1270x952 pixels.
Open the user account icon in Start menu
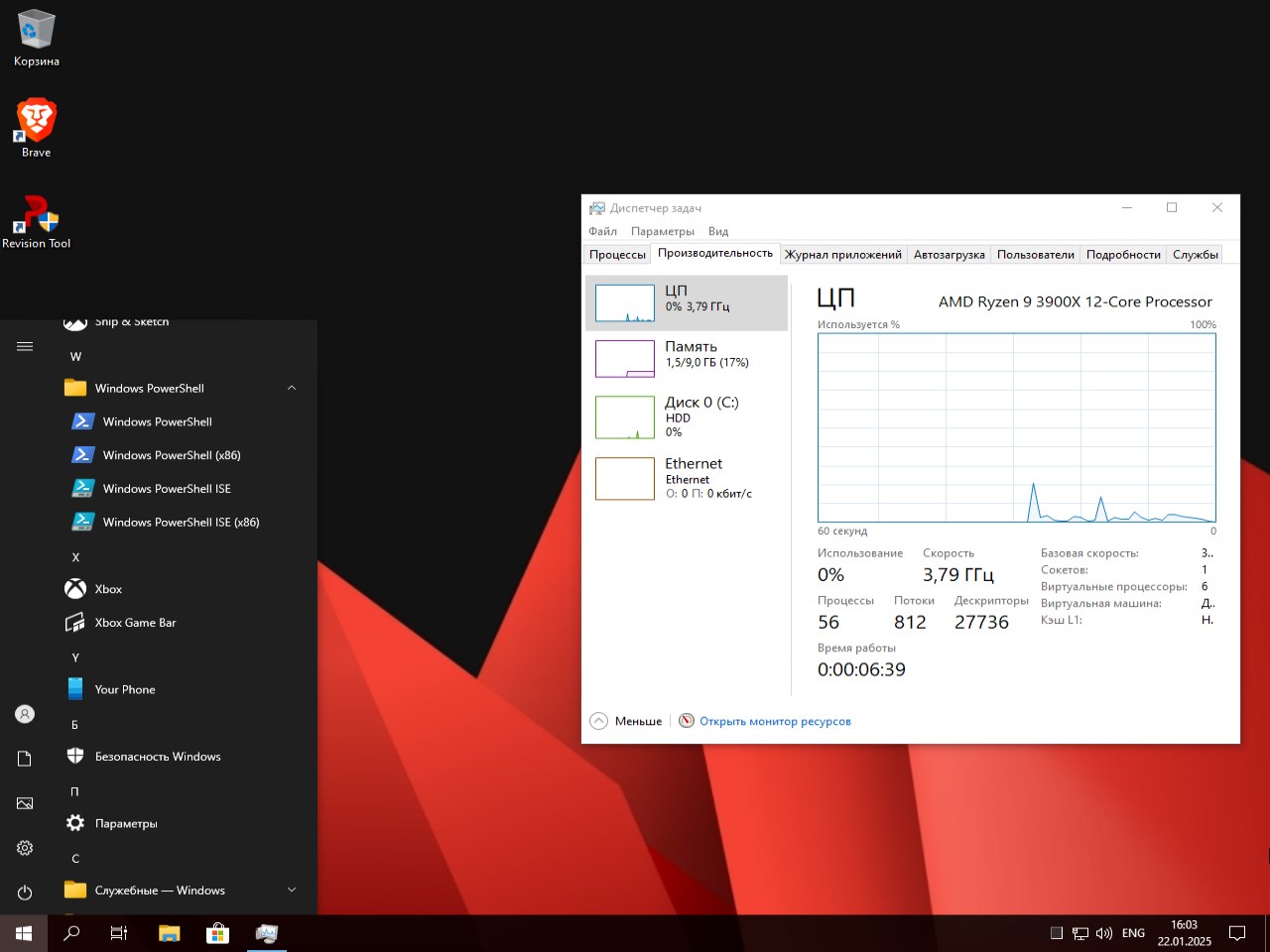(x=25, y=714)
